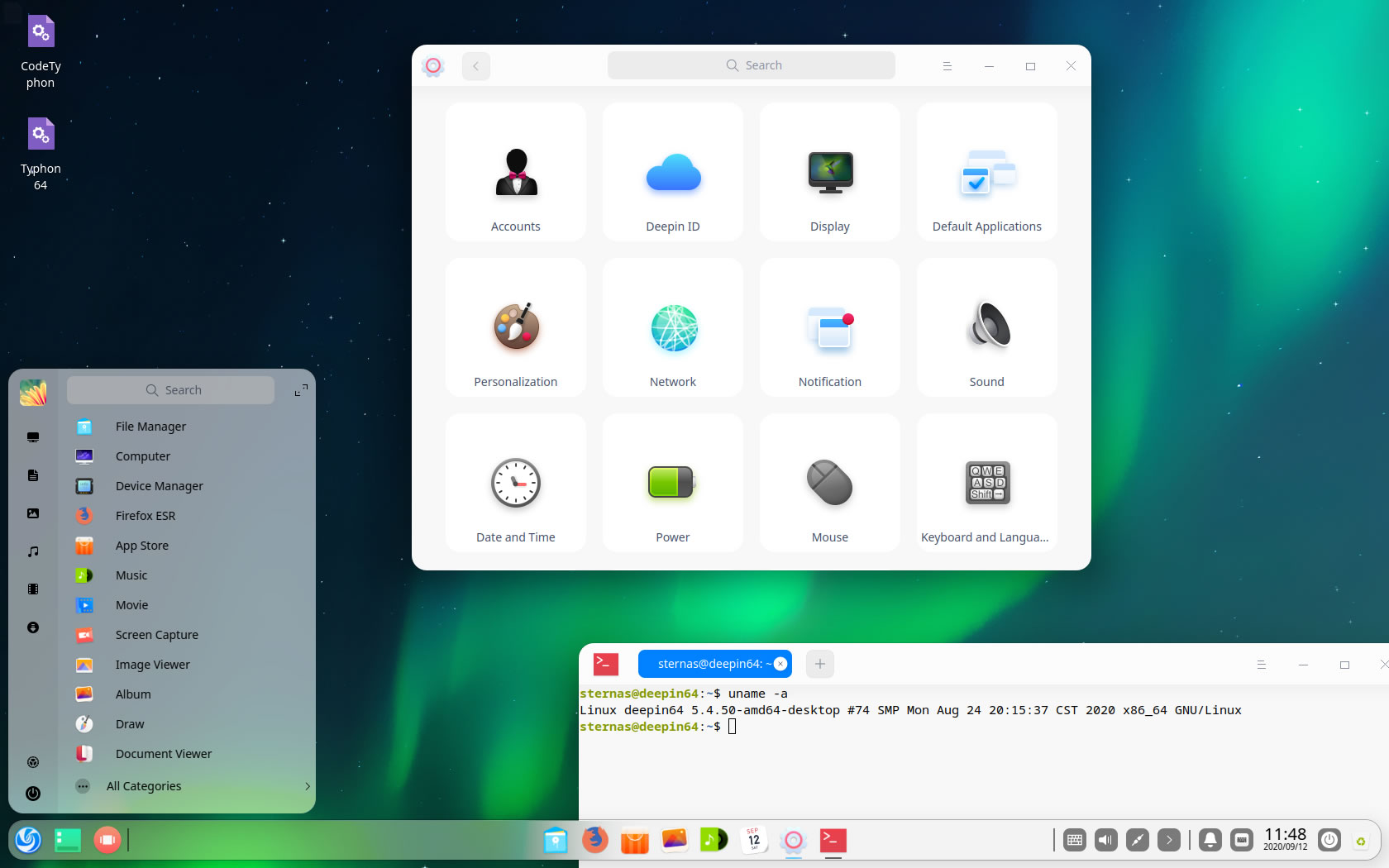
Task: Open the Deepin ID cloud module
Action: point(673,172)
